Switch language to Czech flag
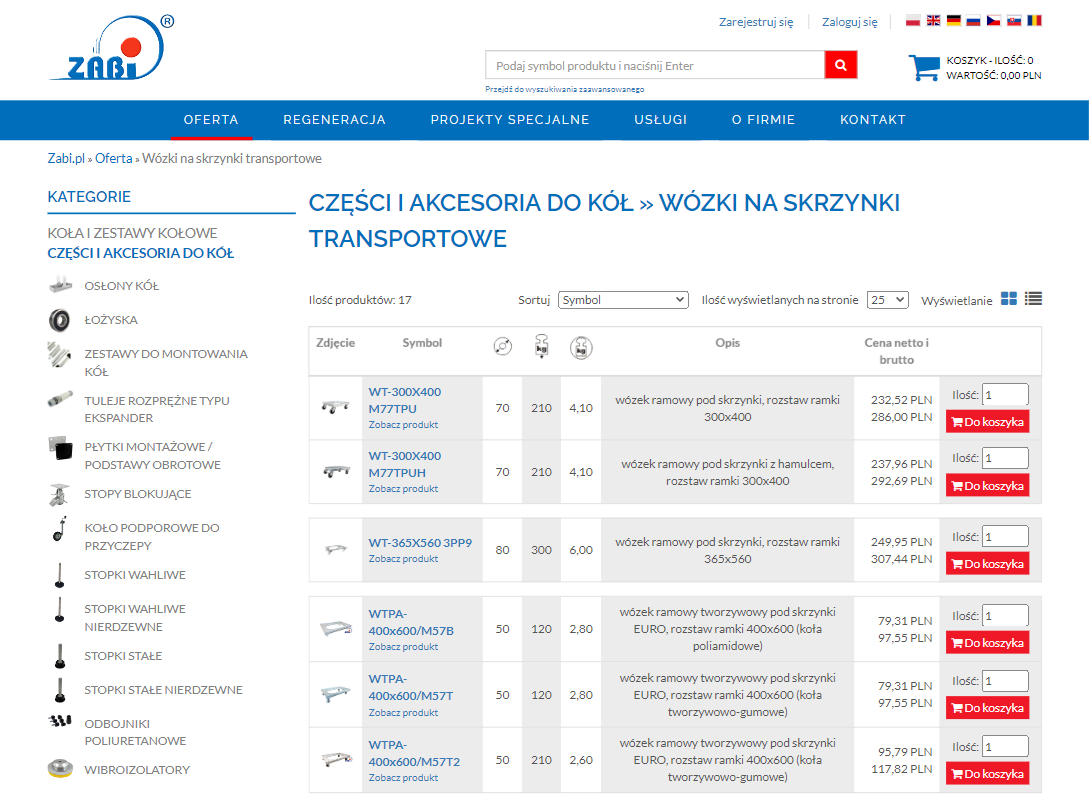The height and width of the screenshot is (796, 1089). [x=994, y=20]
